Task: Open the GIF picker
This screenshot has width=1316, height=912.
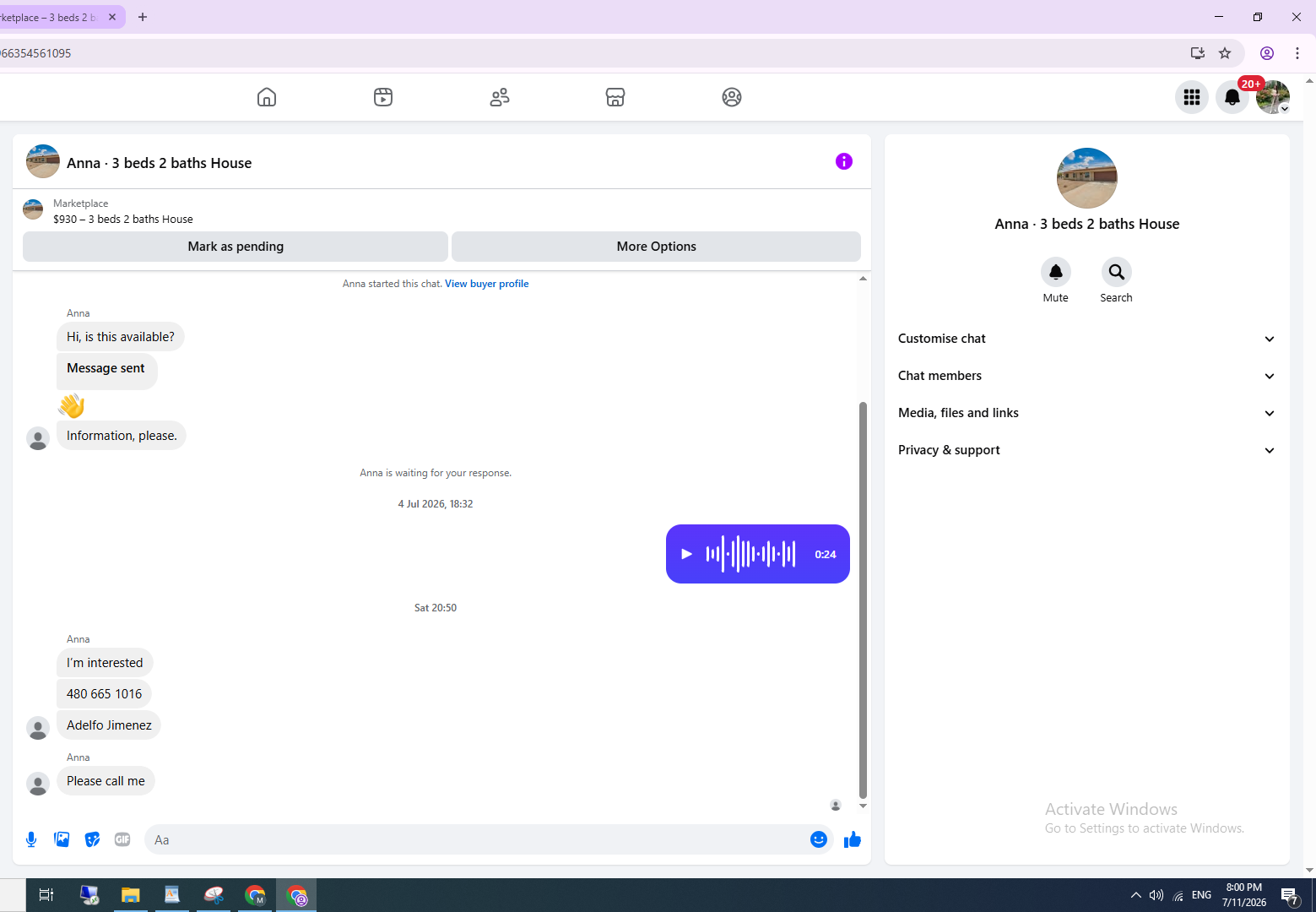Action: [x=122, y=839]
